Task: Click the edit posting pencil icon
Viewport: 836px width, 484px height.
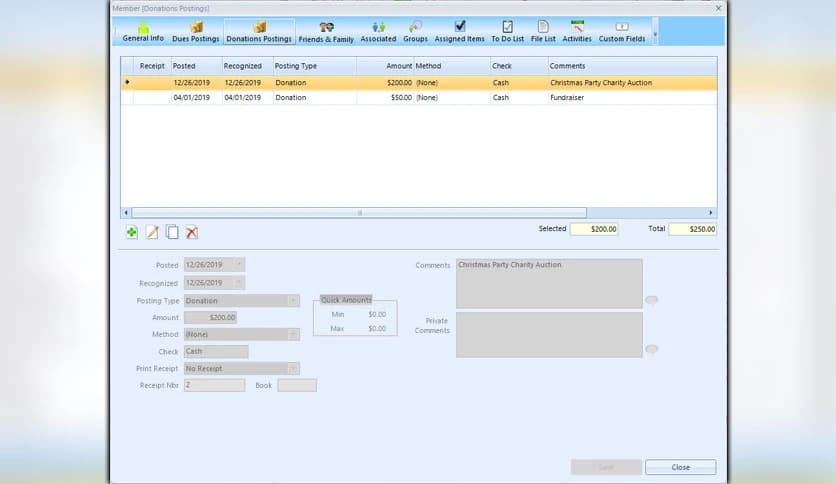Action: (x=152, y=232)
